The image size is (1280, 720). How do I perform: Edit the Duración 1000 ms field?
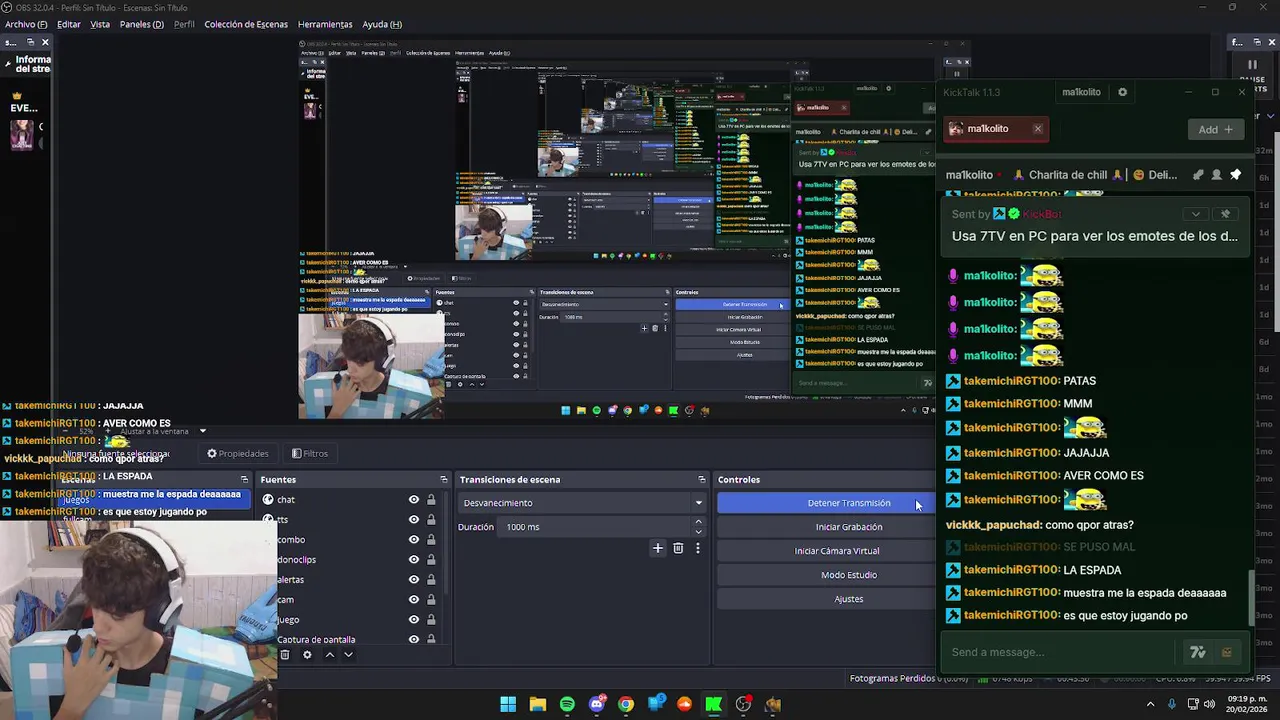595,527
